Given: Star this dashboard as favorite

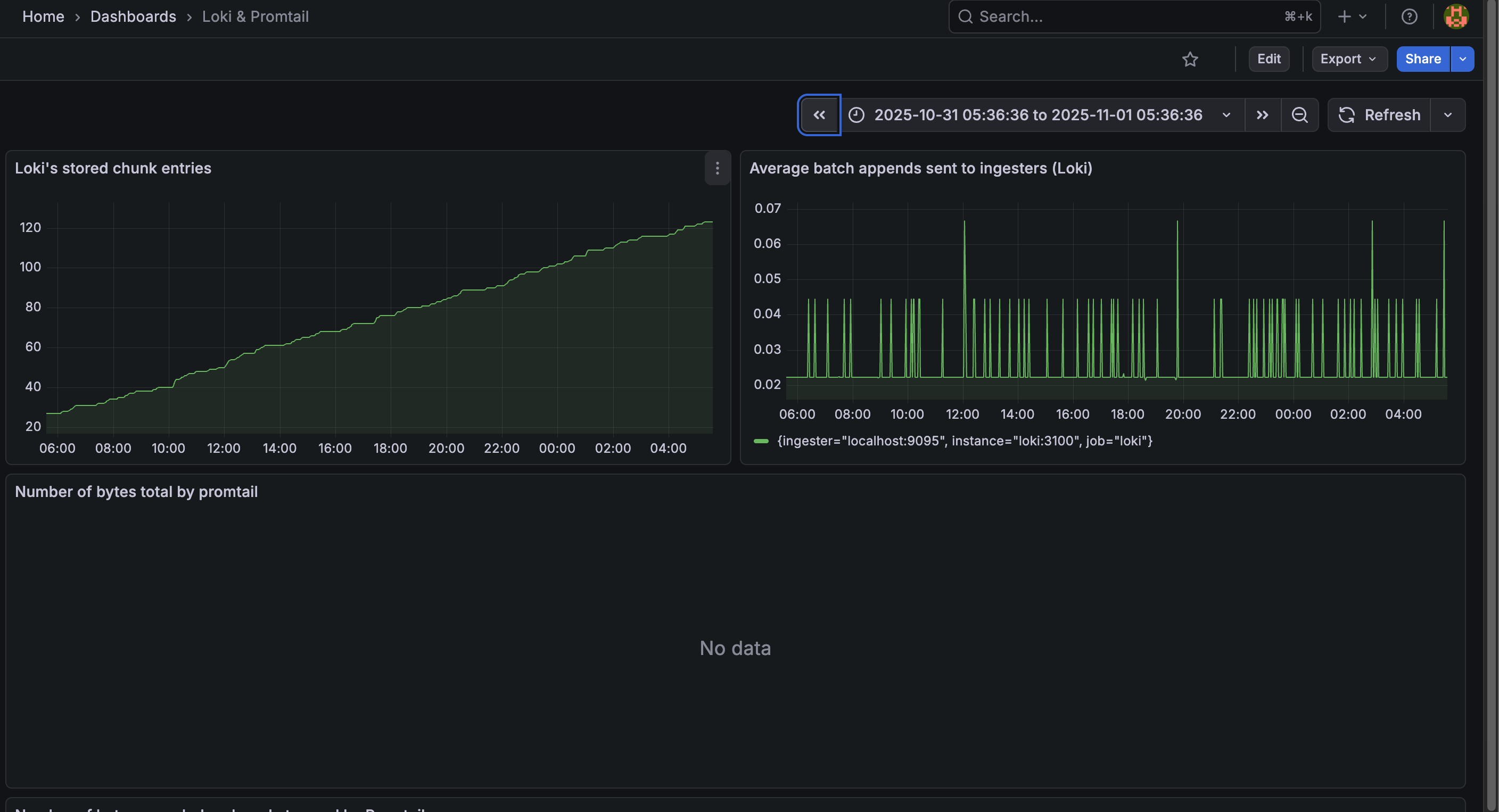Looking at the screenshot, I should click(x=1189, y=59).
